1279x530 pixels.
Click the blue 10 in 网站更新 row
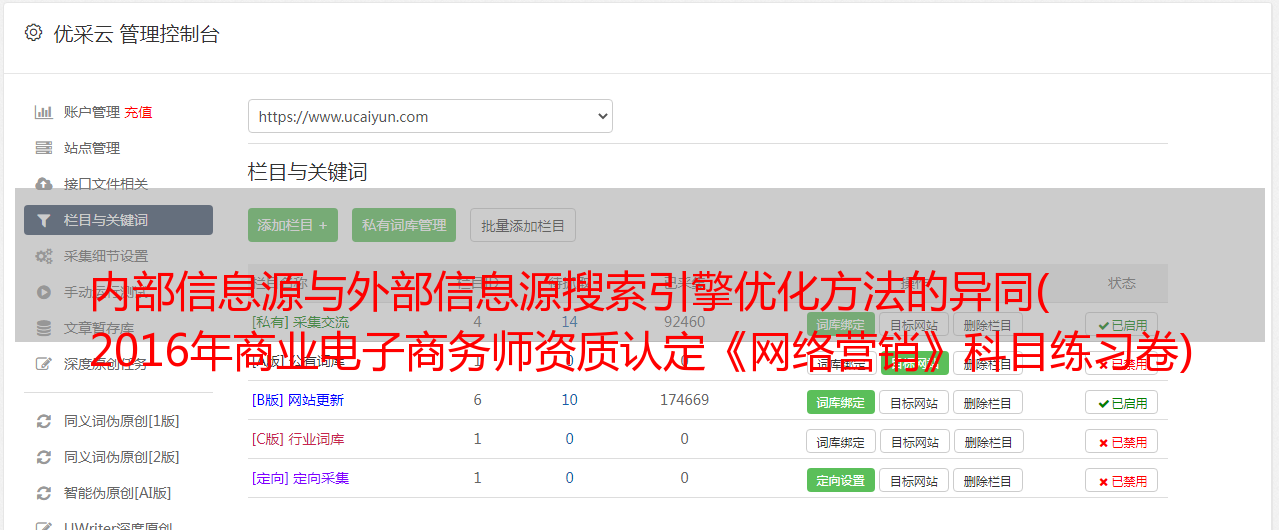[569, 400]
